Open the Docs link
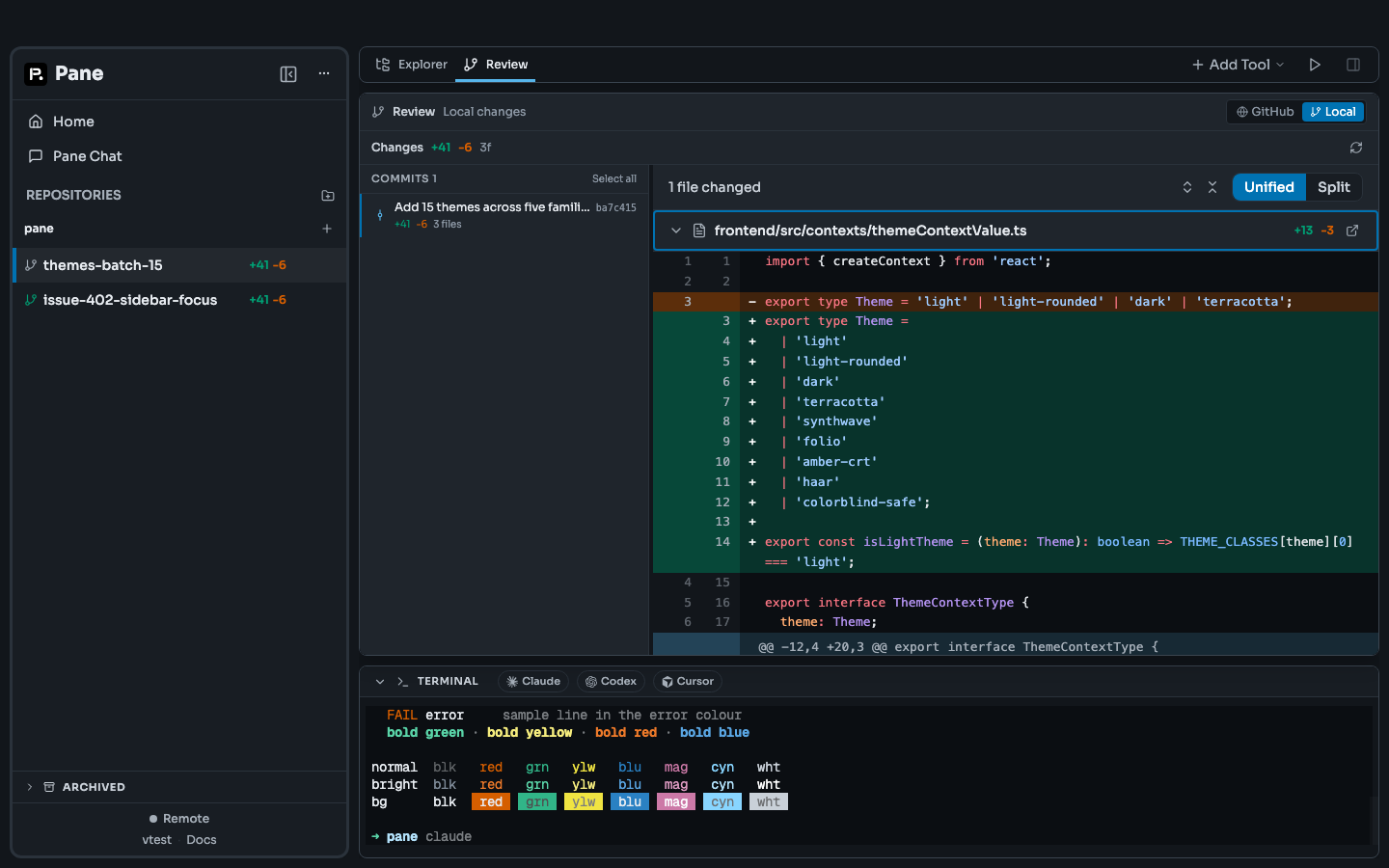 pyautogui.click(x=202, y=840)
